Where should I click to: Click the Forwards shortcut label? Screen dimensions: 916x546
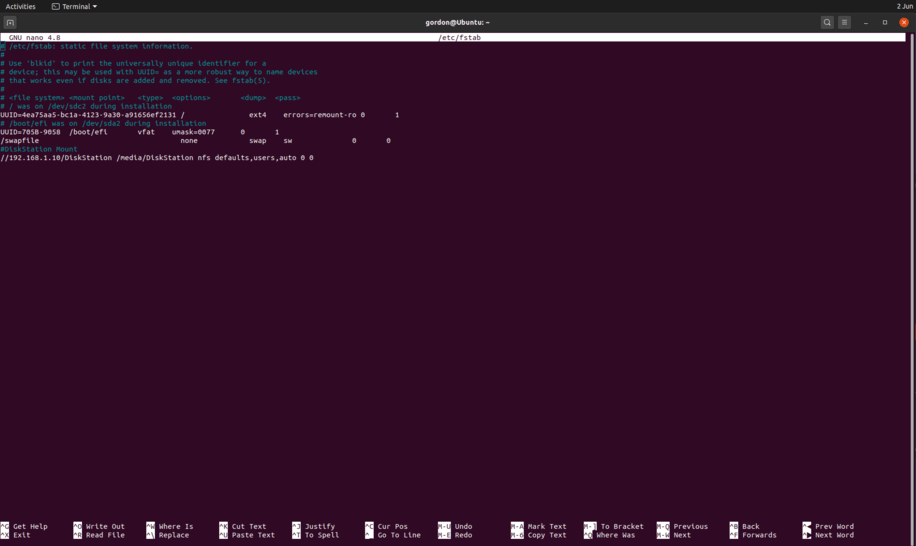point(759,535)
